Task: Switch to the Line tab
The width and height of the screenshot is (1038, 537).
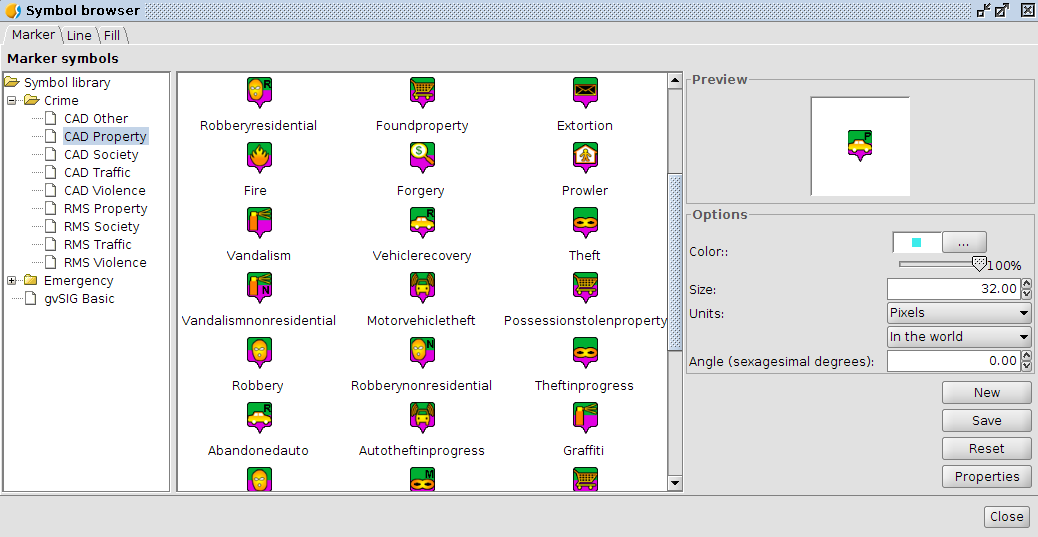Action: coord(79,35)
